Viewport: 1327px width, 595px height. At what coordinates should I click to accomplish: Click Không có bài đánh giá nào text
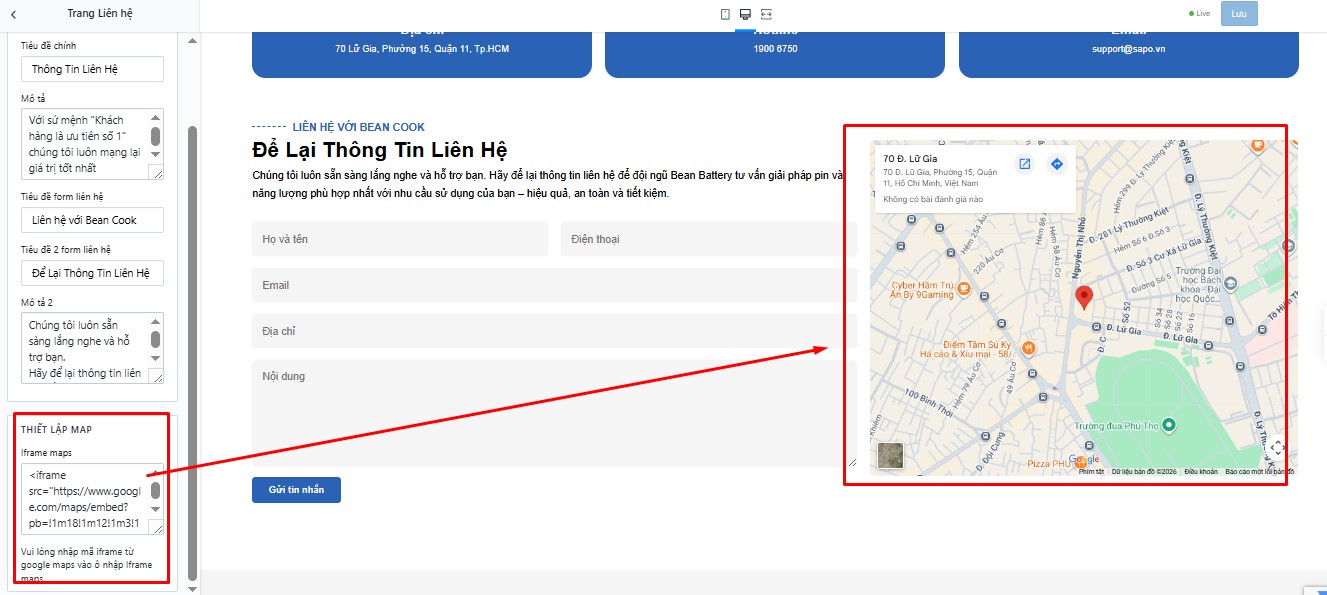(x=933, y=200)
